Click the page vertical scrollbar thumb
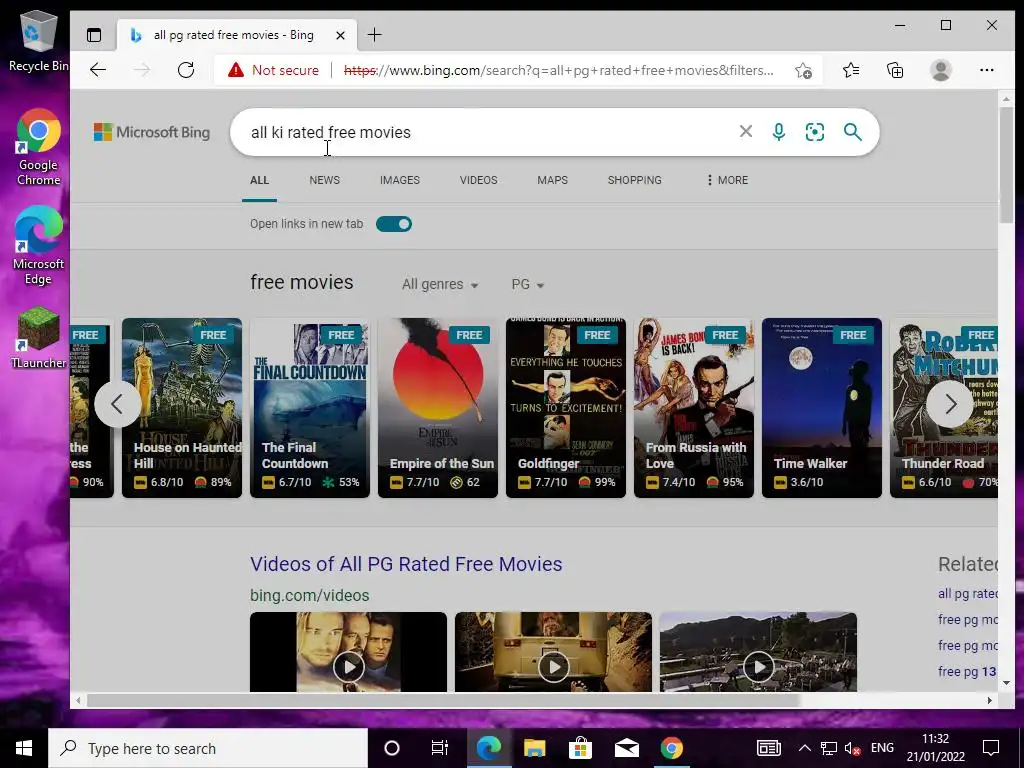This screenshot has width=1024, height=768. point(1006,165)
